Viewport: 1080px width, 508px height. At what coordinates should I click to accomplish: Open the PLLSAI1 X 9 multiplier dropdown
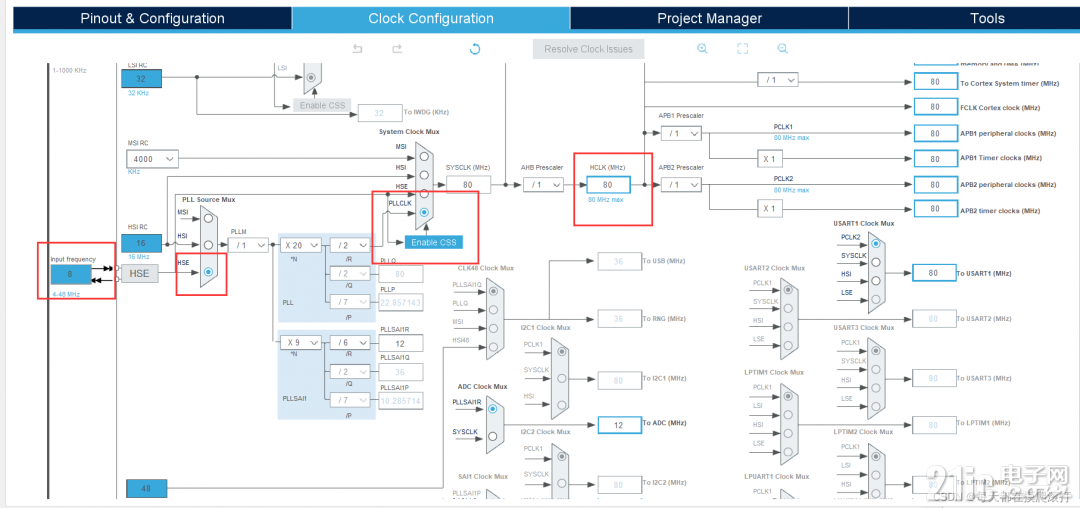301,342
